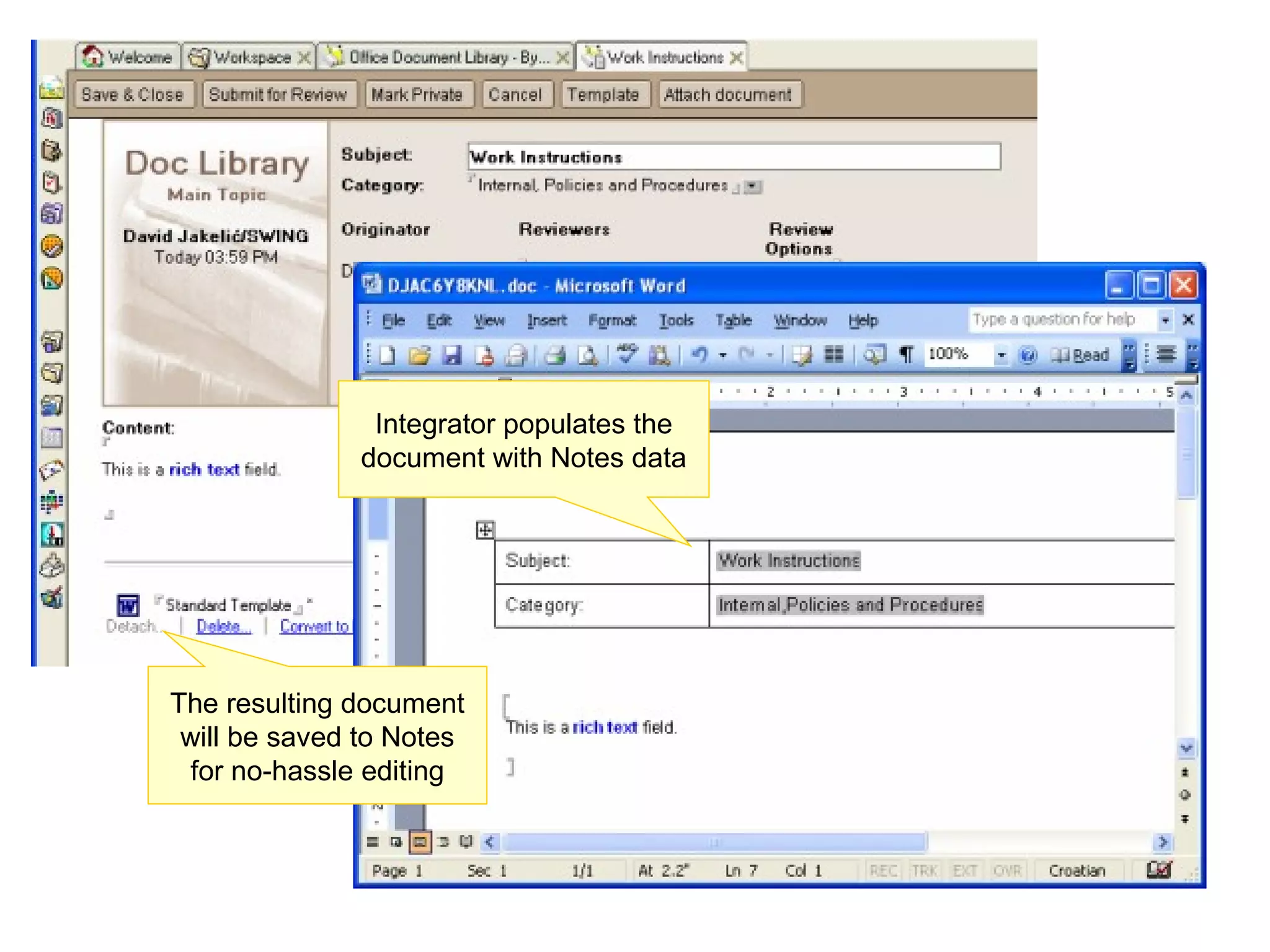Click the Next Page browse arrow in Word
This screenshot has width=1270, height=952.
tap(1185, 819)
